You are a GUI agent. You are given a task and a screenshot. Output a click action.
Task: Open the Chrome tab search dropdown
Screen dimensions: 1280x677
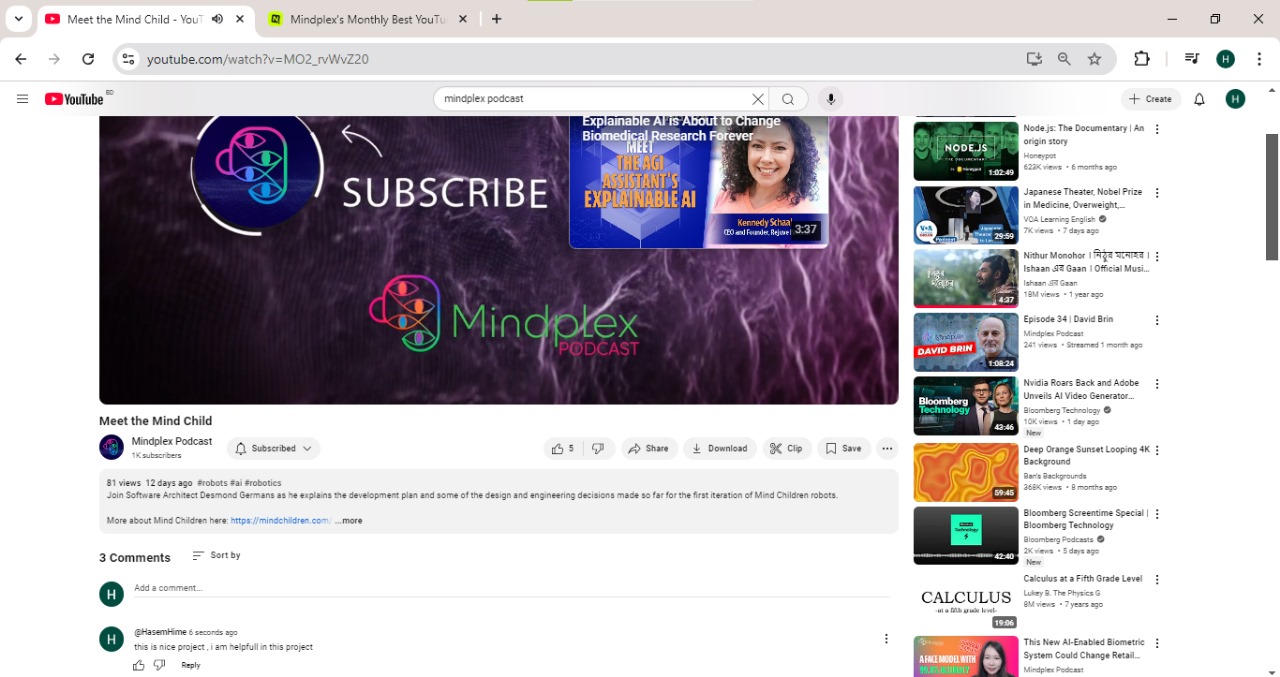(x=18, y=19)
